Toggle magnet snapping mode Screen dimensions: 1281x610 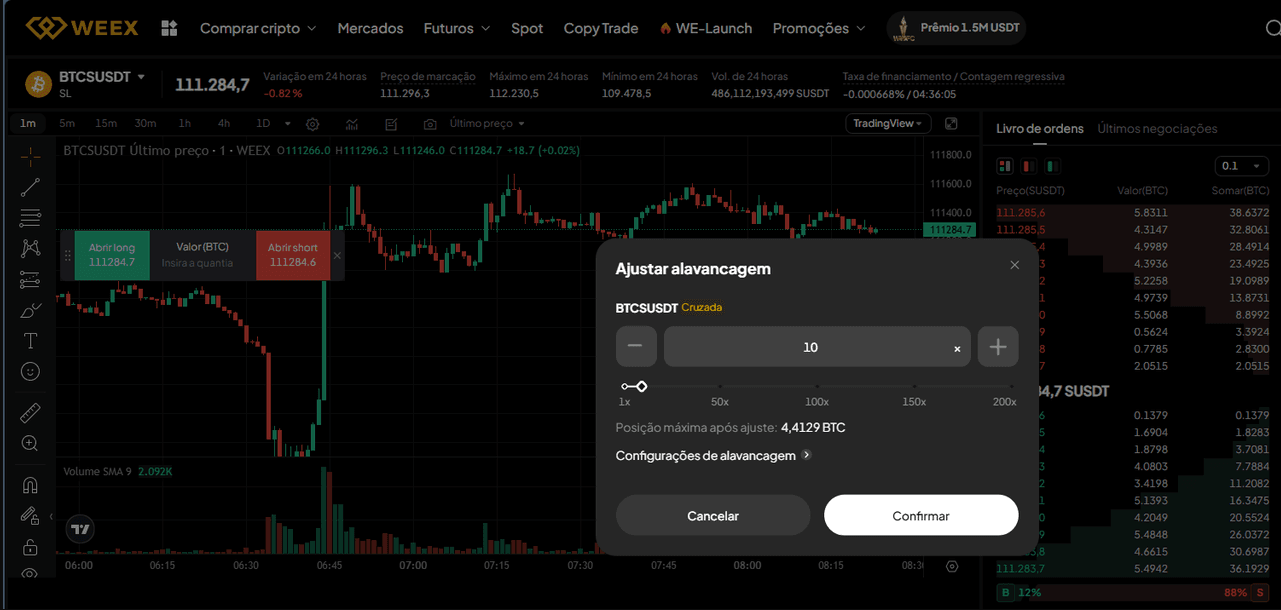30,484
